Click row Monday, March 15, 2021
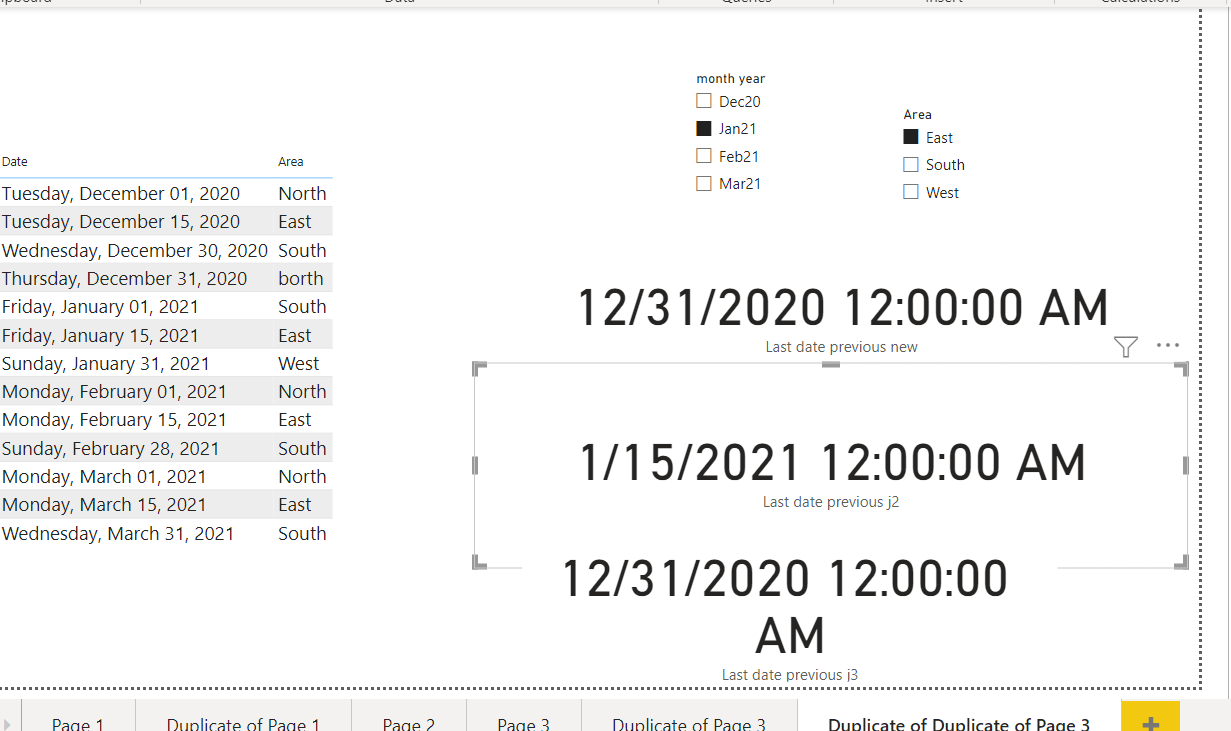 166,505
